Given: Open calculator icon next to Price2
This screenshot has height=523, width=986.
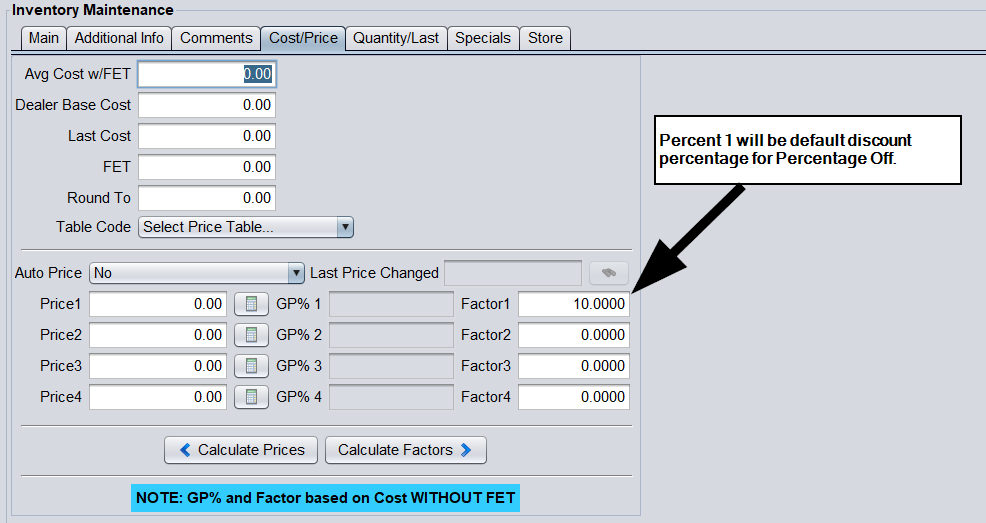Looking at the screenshot, I should (x=251, y=335).
